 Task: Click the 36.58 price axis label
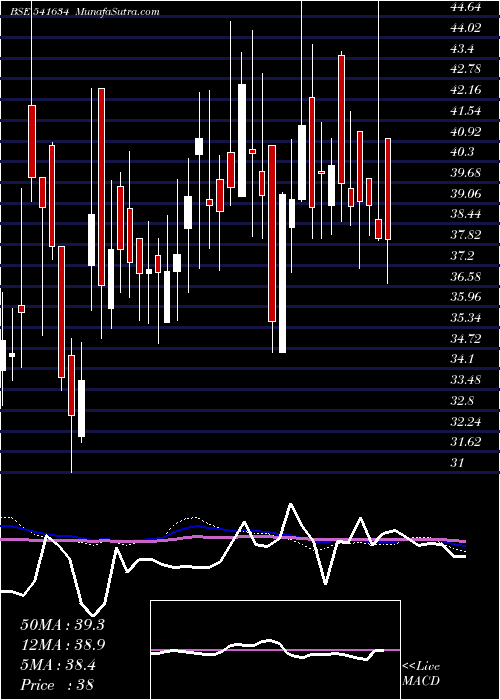466,276
